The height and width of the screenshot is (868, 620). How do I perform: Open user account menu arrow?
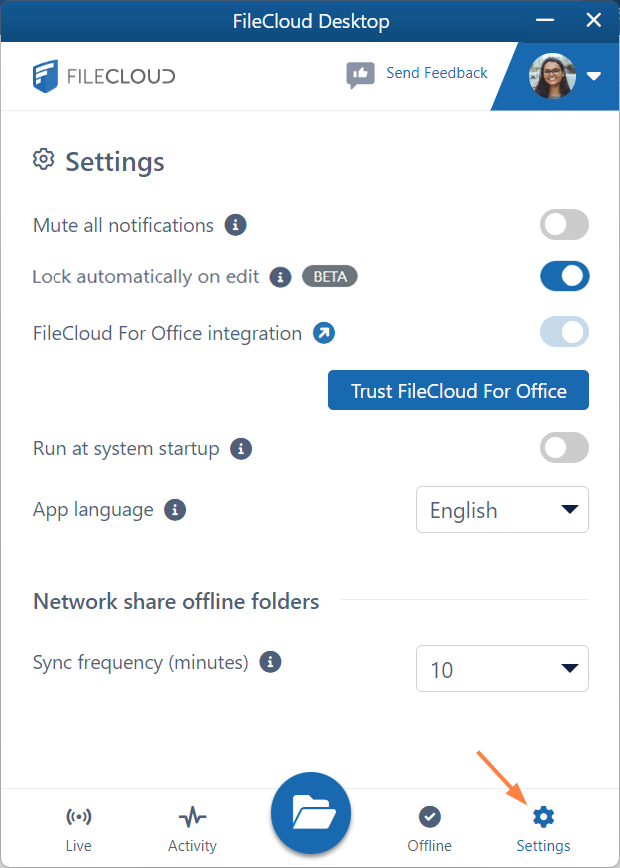(x=594, y=76)
